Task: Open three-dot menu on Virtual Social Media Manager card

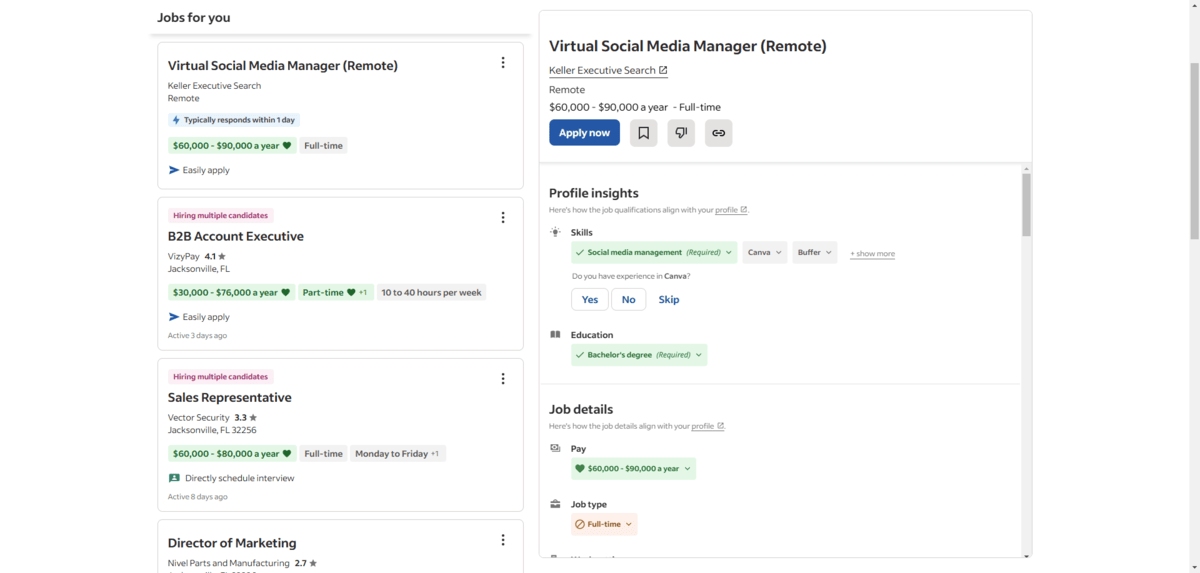Action: (503, 63)
